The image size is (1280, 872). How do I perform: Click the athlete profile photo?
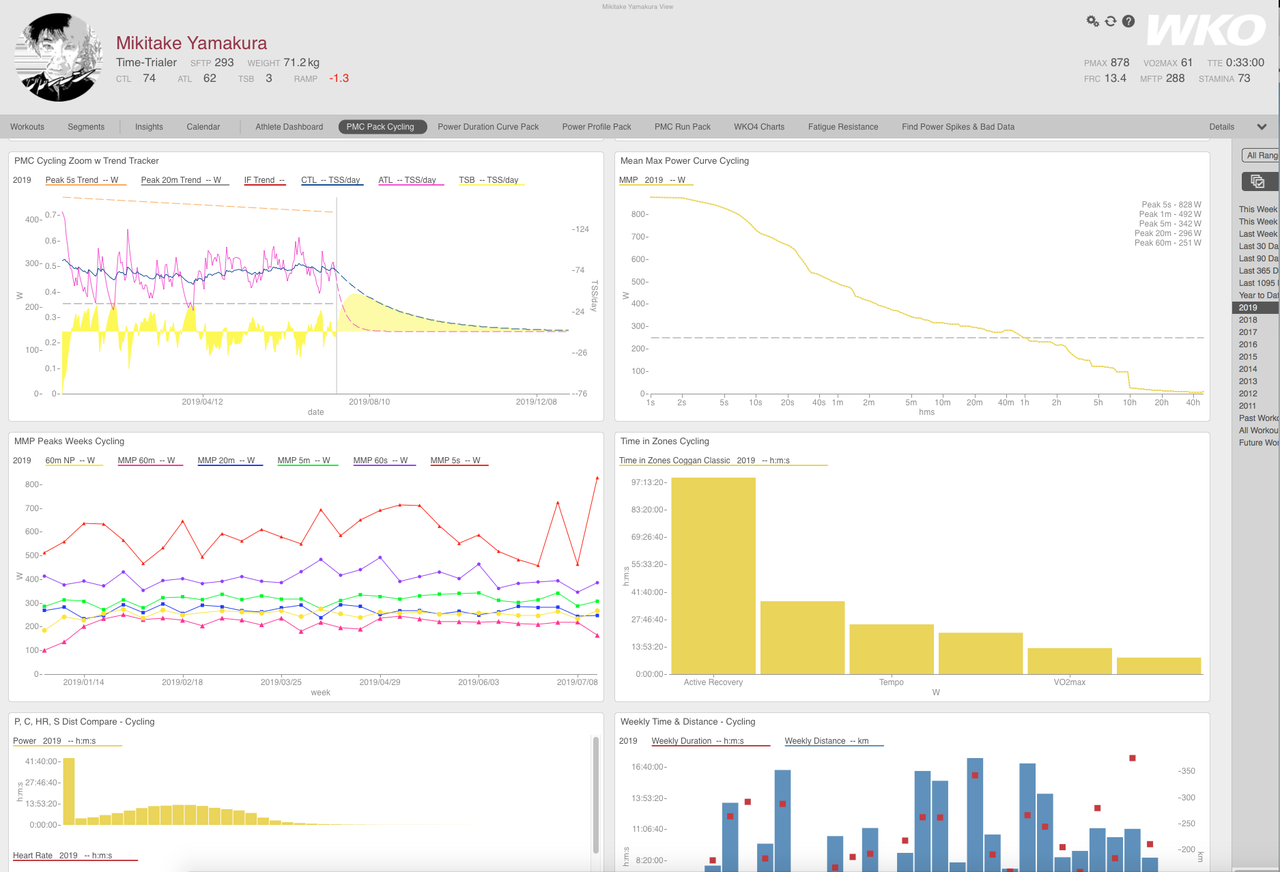click(x=58, y=58)
